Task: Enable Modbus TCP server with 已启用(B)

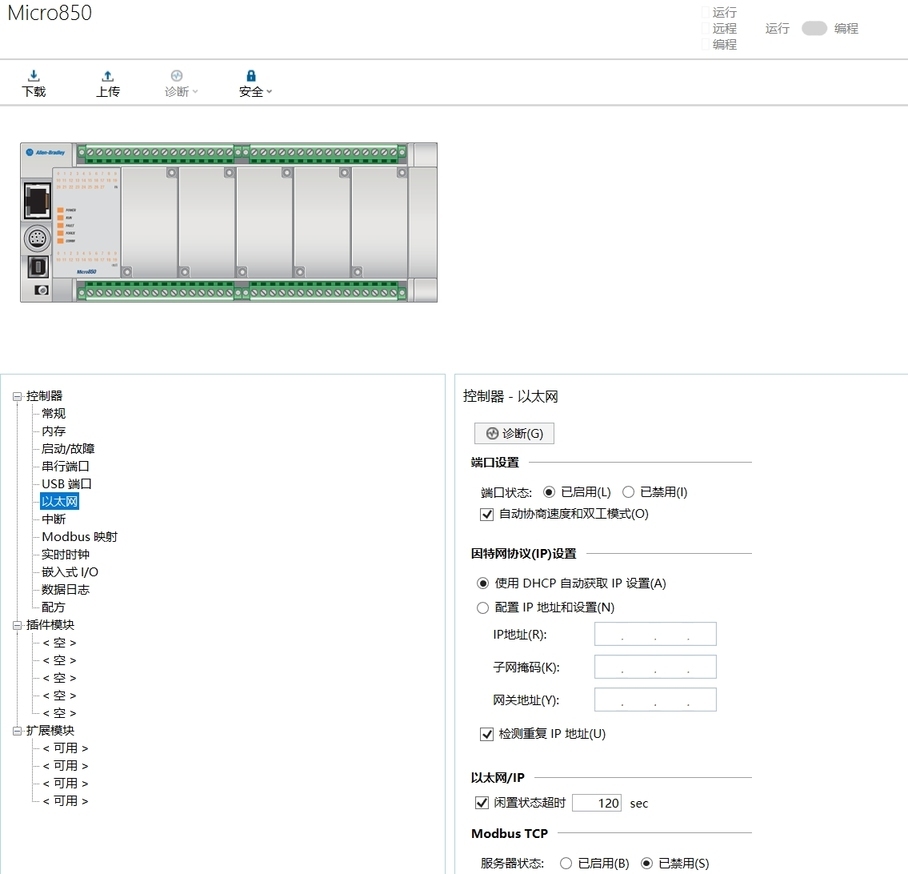Action: click(x=566, y=864)
